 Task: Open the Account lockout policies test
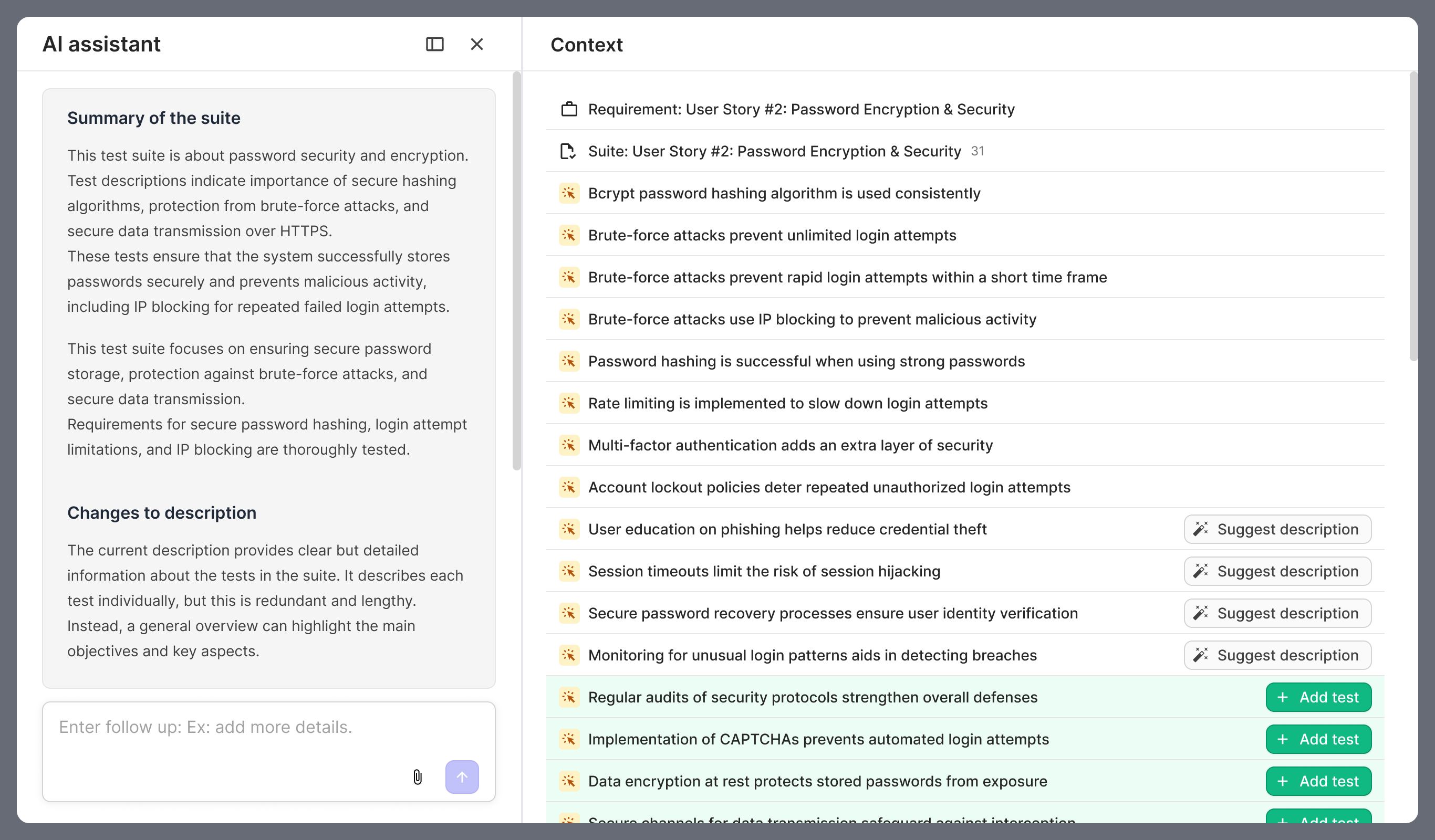click(828, 487)
